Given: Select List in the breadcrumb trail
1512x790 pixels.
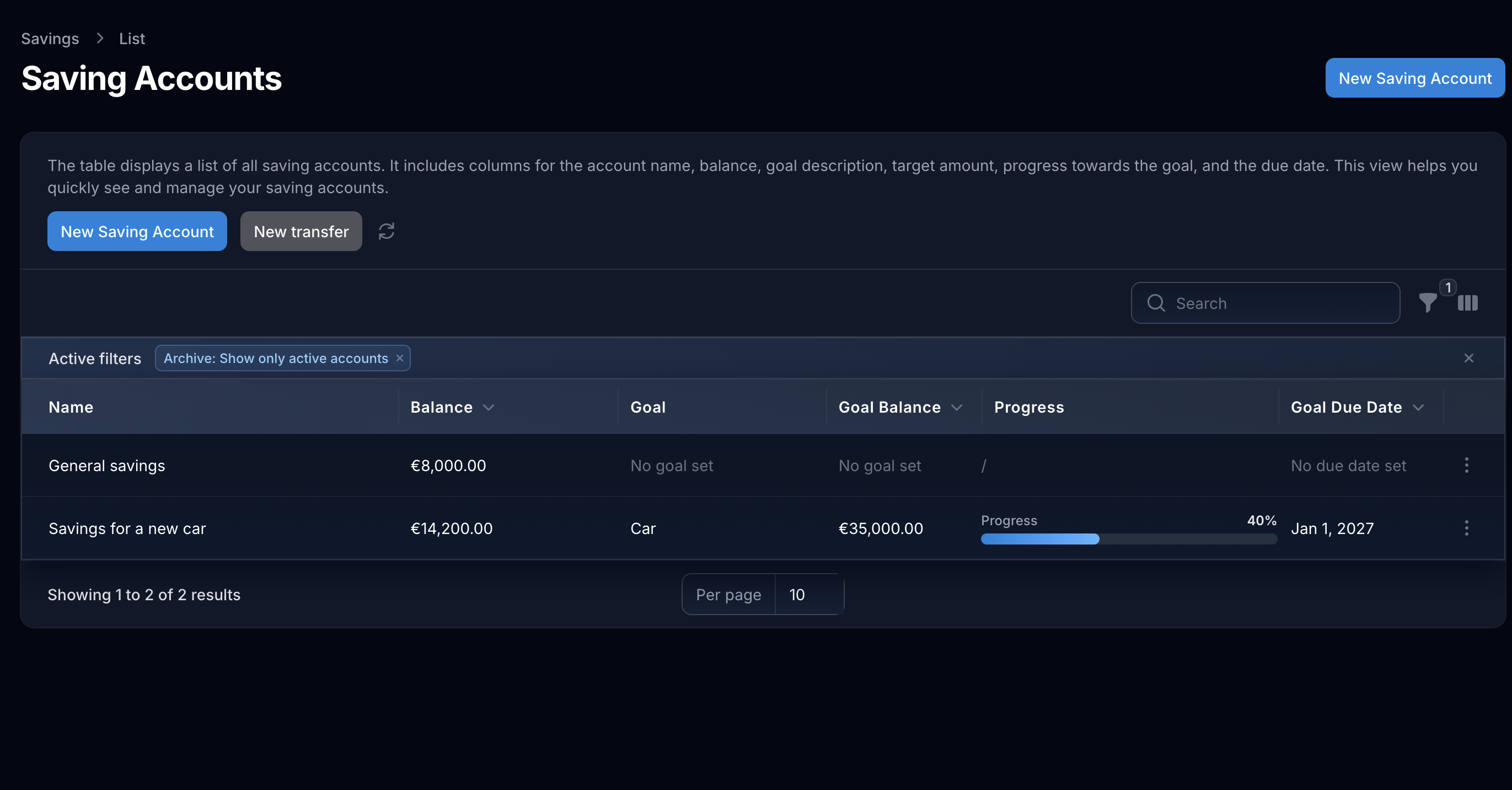Looking at the screenshot, I should click(x=131, y=38).
